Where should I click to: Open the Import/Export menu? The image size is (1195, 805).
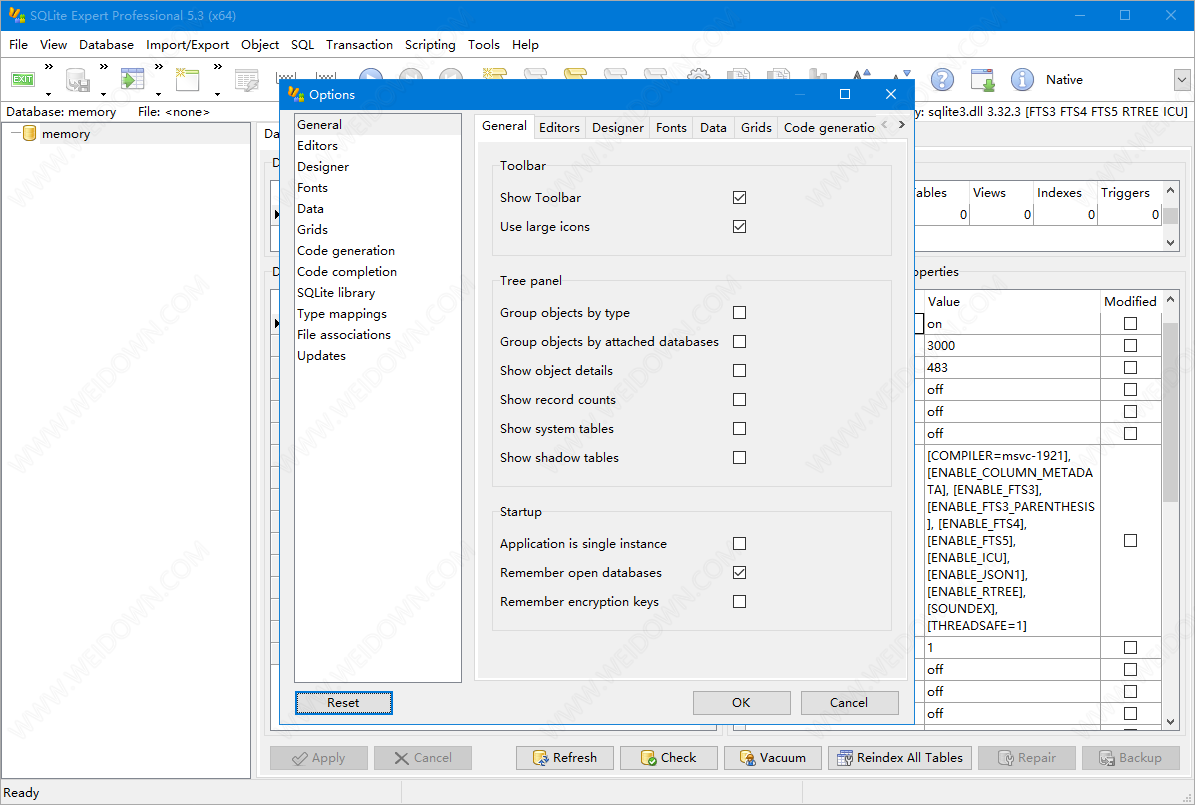coord(187,45)
